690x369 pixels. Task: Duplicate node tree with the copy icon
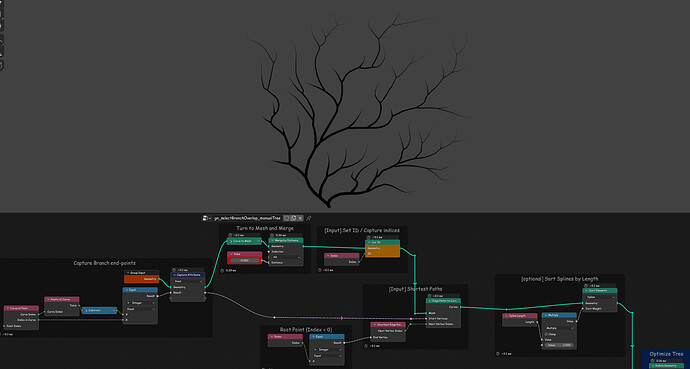click(293, 218)
